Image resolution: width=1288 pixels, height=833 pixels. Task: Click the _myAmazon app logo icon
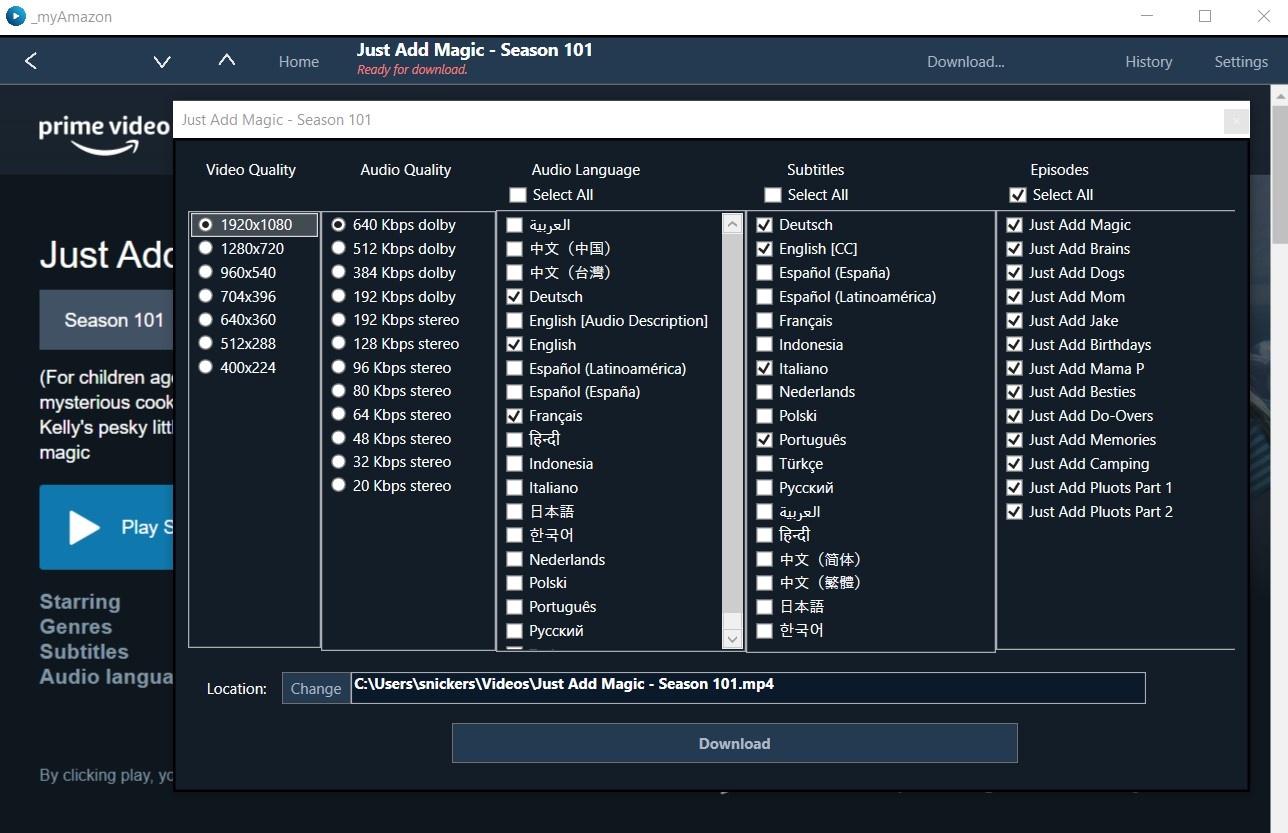pos(15,16)
